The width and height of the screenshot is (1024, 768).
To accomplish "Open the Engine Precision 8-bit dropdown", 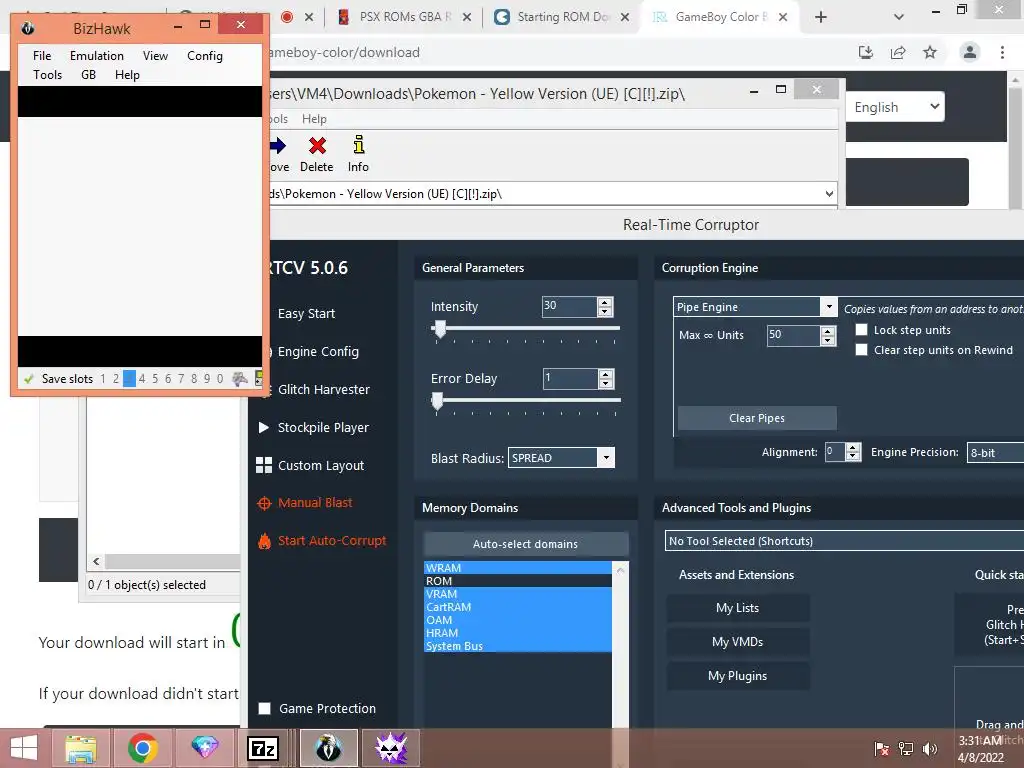I will click(x=995, y=453).
